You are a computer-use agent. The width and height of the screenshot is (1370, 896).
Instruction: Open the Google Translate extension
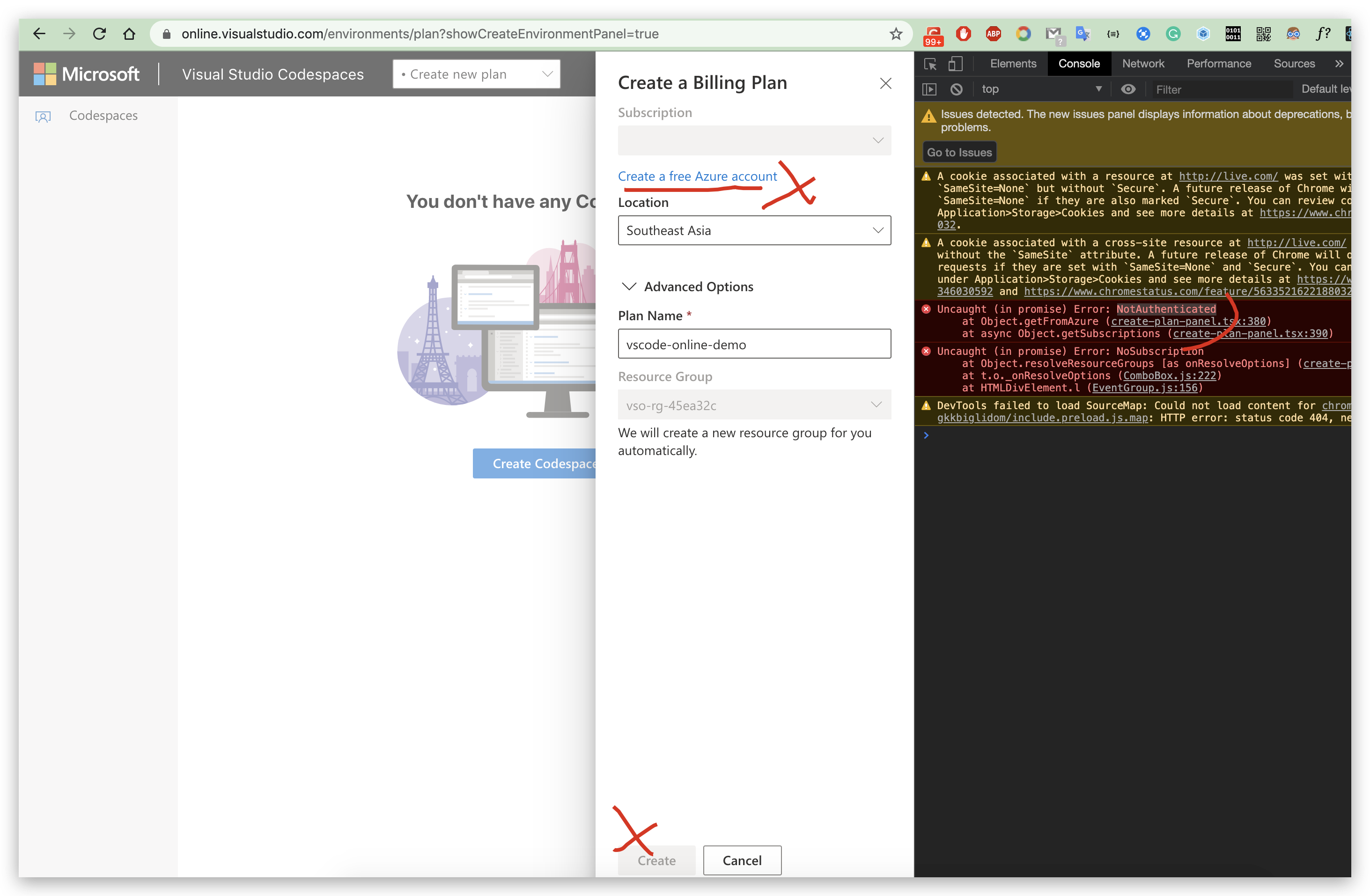1083,34
